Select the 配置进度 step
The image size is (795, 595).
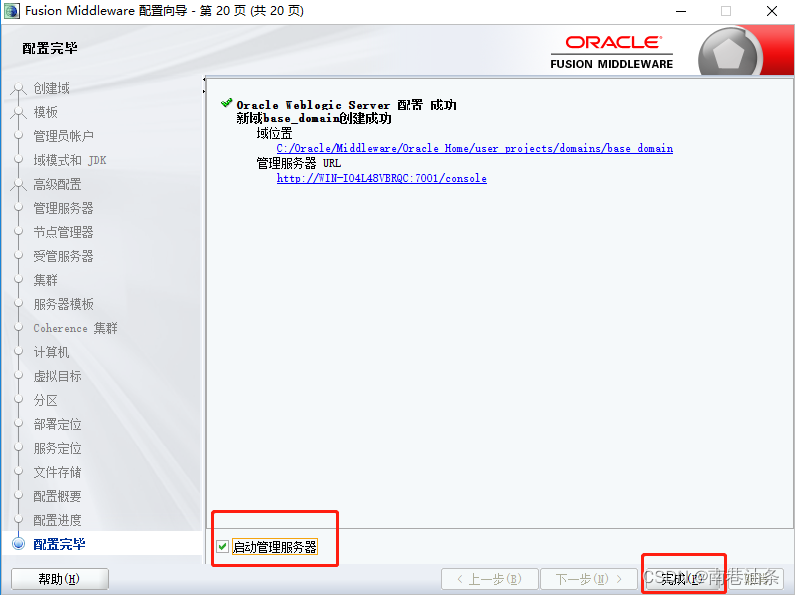click(x=57, y=520)
